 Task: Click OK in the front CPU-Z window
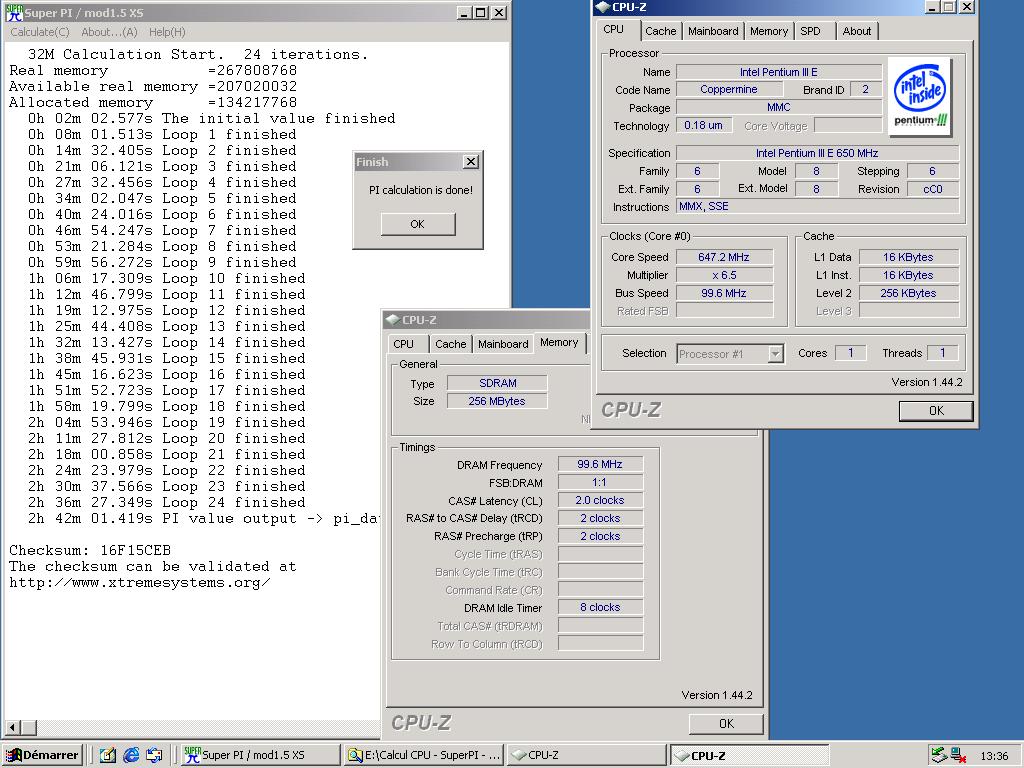(x=936, y=411)
